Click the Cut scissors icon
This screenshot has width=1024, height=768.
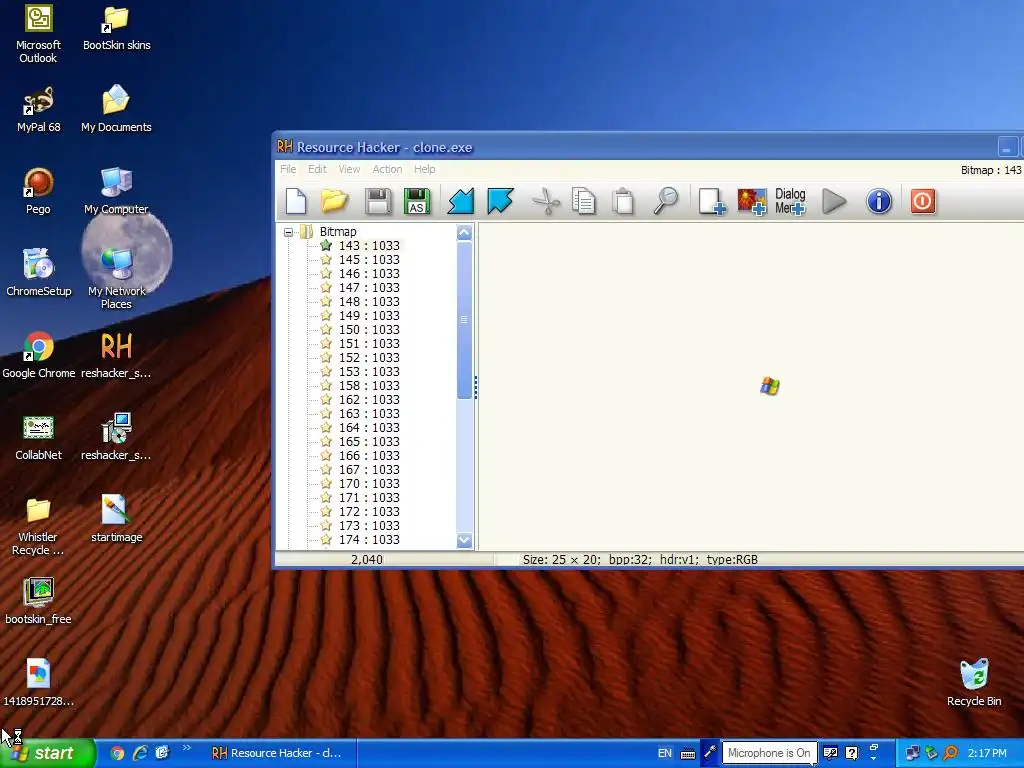546,201
